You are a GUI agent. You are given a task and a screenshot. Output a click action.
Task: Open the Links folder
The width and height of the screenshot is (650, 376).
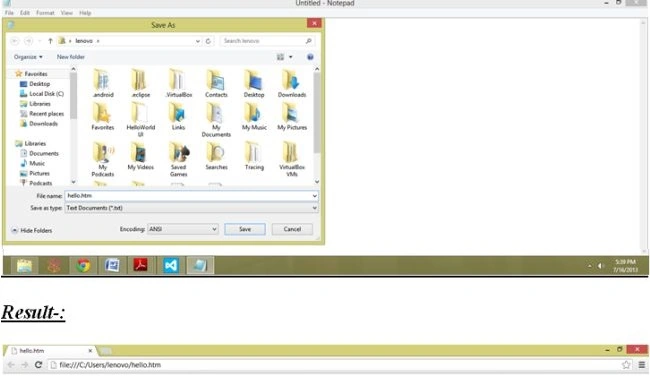(178, 116)
